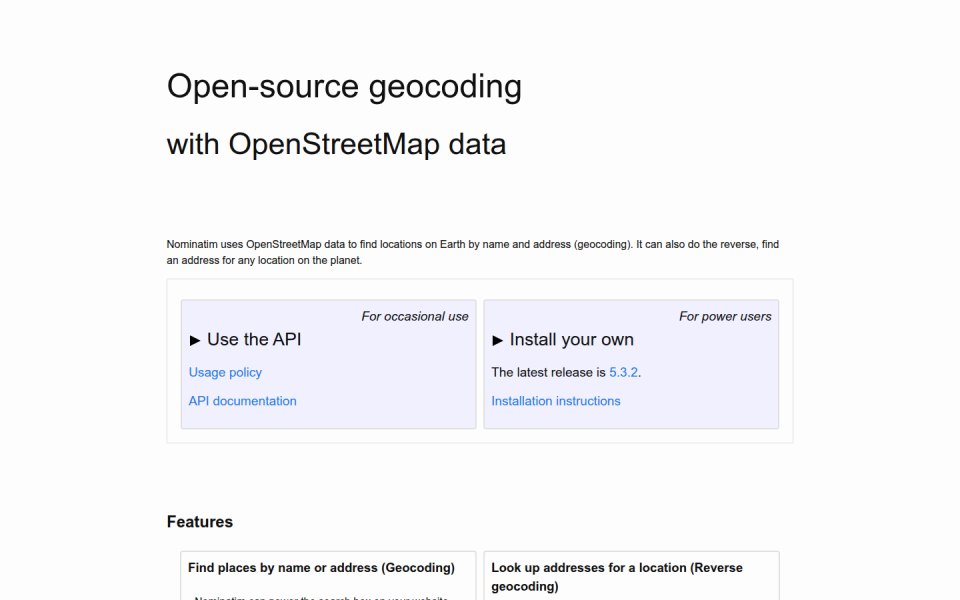Image resolution: width=960 pixels, height=600 pixels.
Task: Click the word geocoding in the main title
Action: [x=445, y=88]
